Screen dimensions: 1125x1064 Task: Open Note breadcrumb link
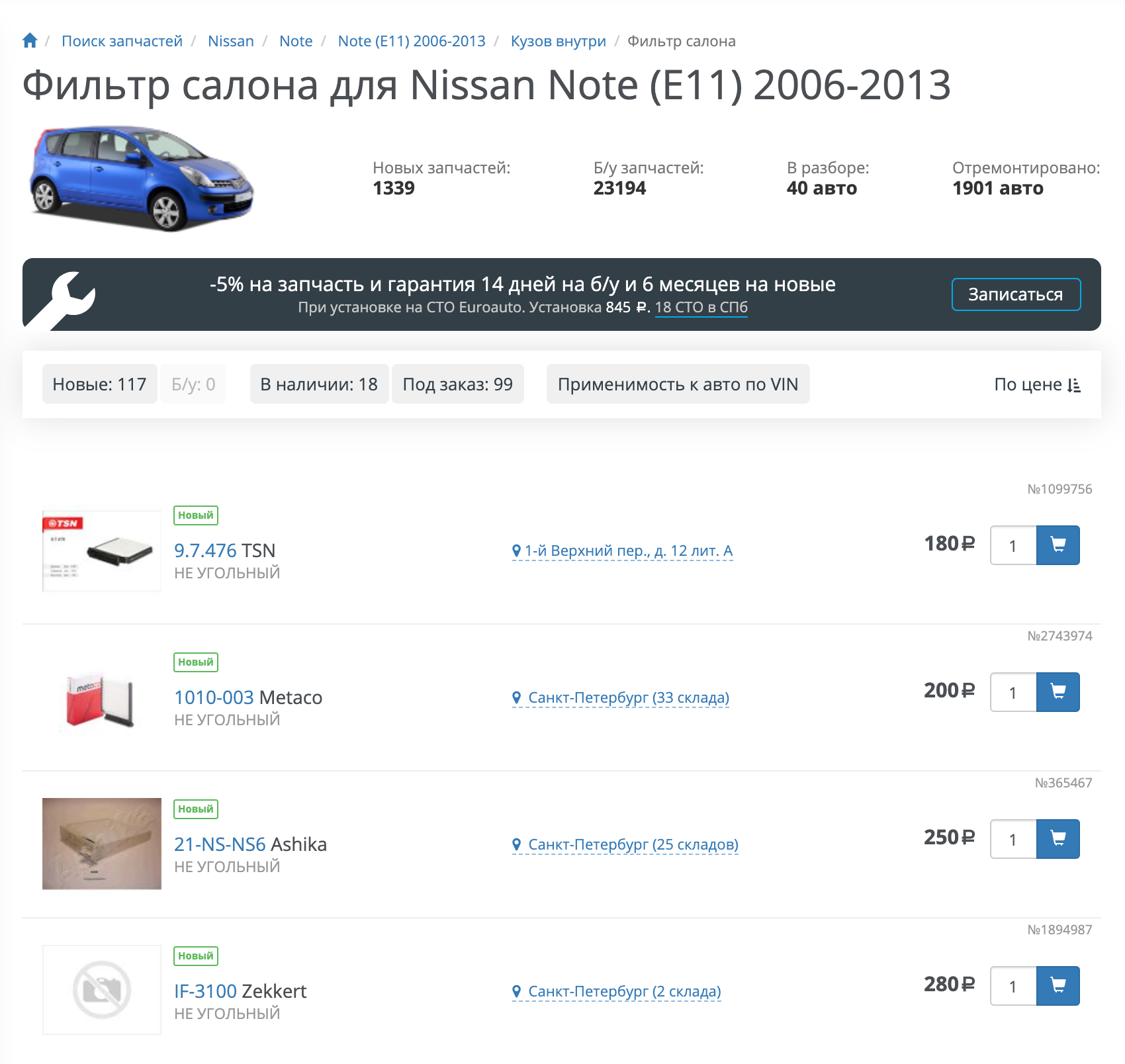click(x=296, y=41)
